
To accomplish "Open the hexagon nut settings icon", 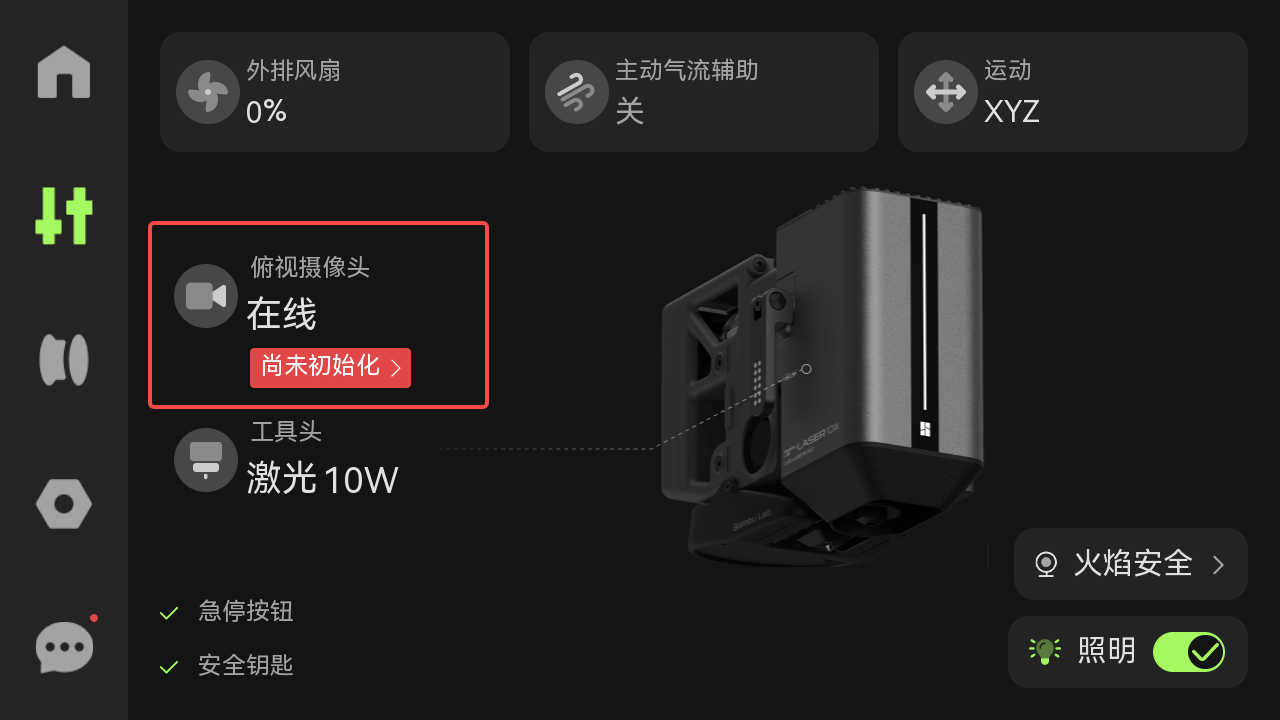I will pyautogui.click(x=64, y=504).
